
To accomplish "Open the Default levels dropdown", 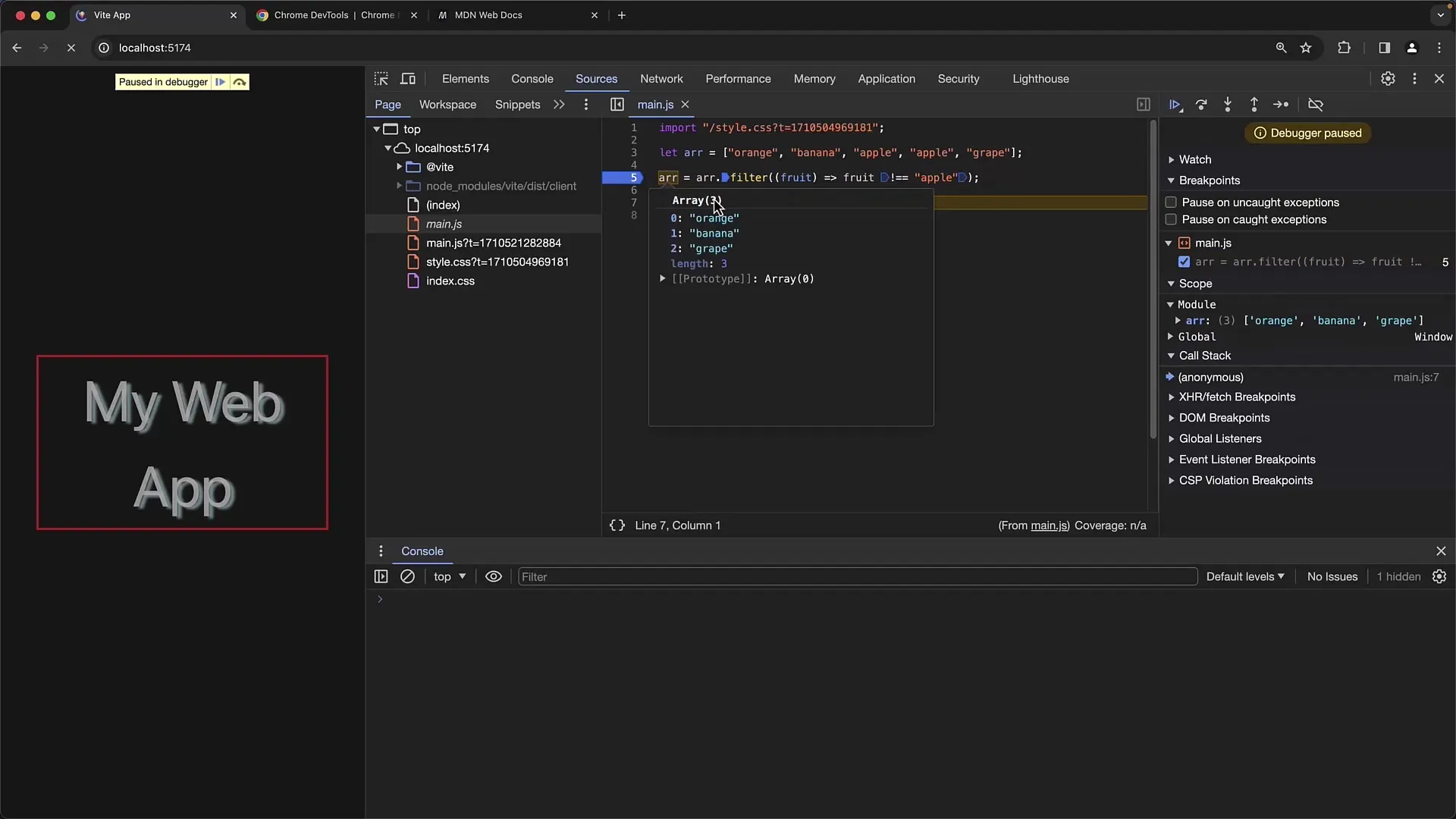I will click(1245, 577).
